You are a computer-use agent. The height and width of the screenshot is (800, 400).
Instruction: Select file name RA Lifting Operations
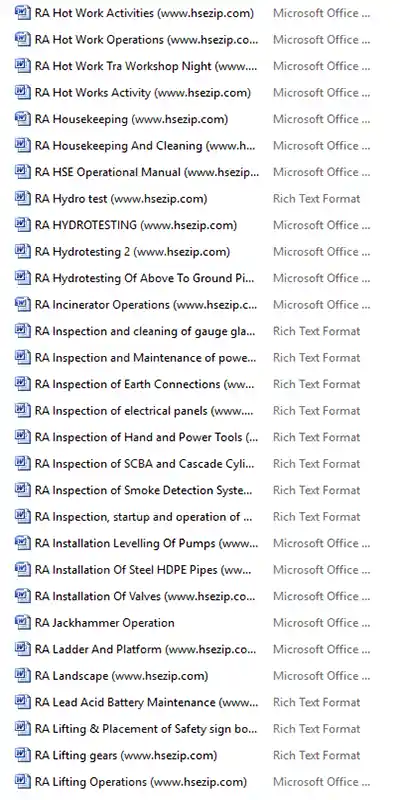141,782
